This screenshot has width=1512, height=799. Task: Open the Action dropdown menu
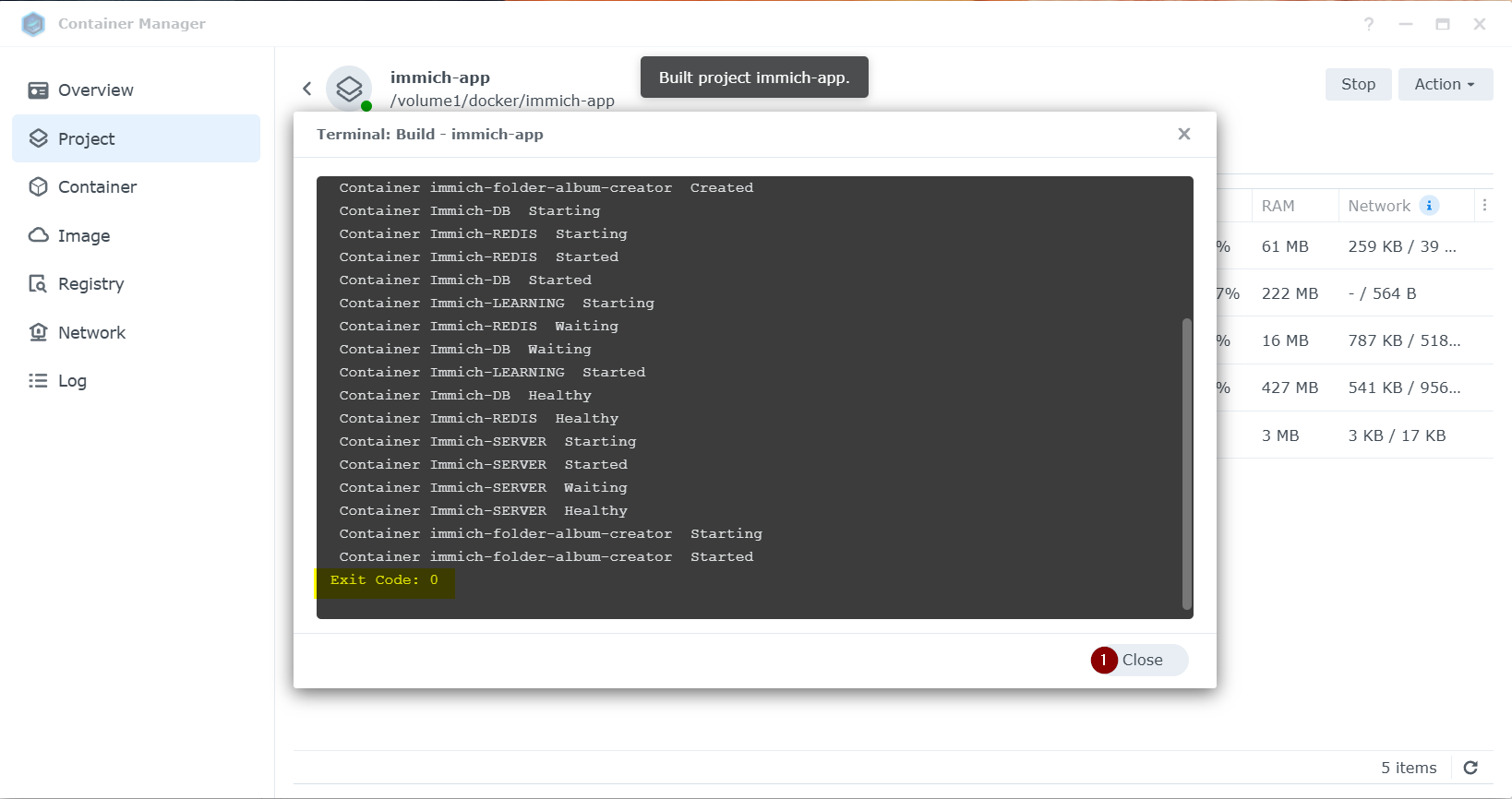(x=1446, y=84)
